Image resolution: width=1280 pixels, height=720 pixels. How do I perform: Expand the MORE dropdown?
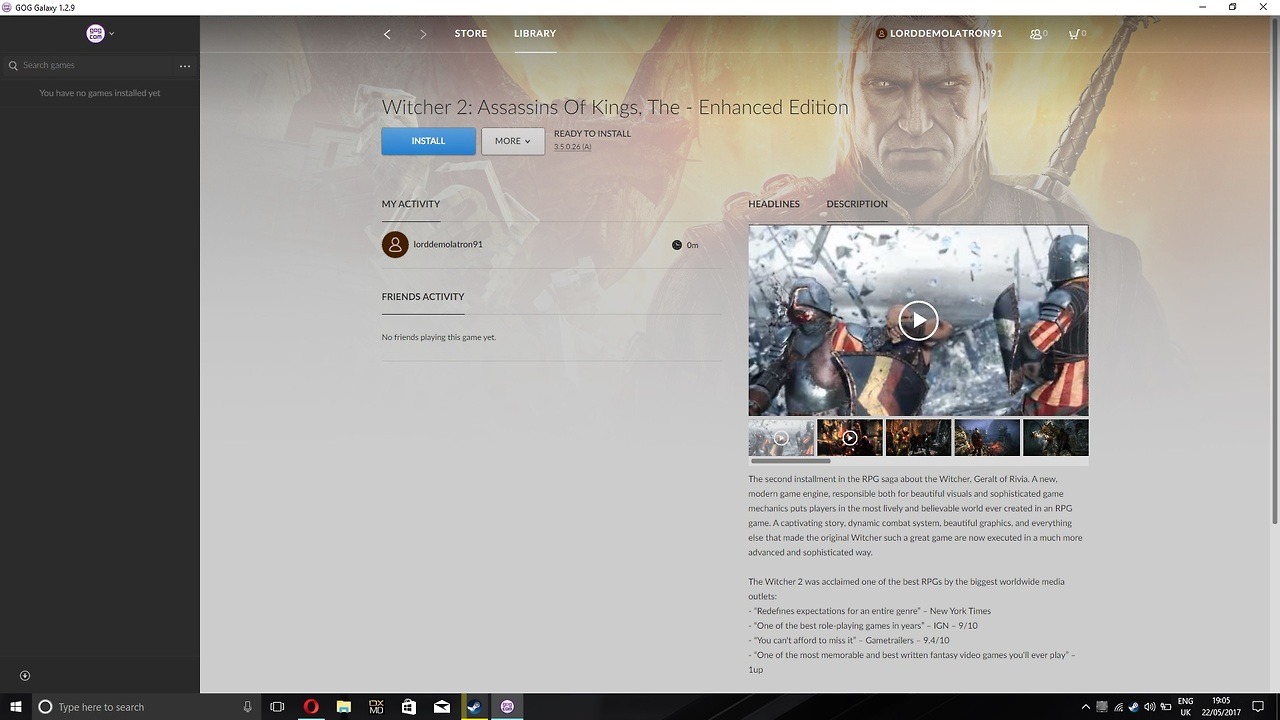tap(513, 141)
